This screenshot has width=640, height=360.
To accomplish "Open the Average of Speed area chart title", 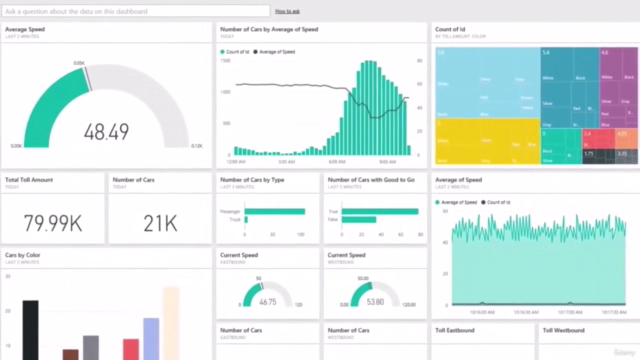I will point(458,180).
